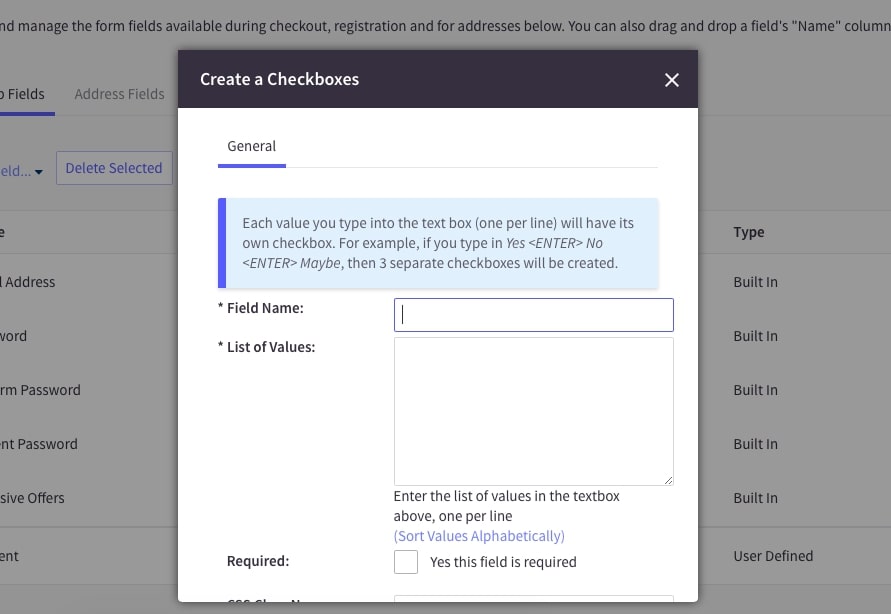Viewport: 891px width, 614px height.
Task: Select the Confirm Password row name
Action: [40, 390]
